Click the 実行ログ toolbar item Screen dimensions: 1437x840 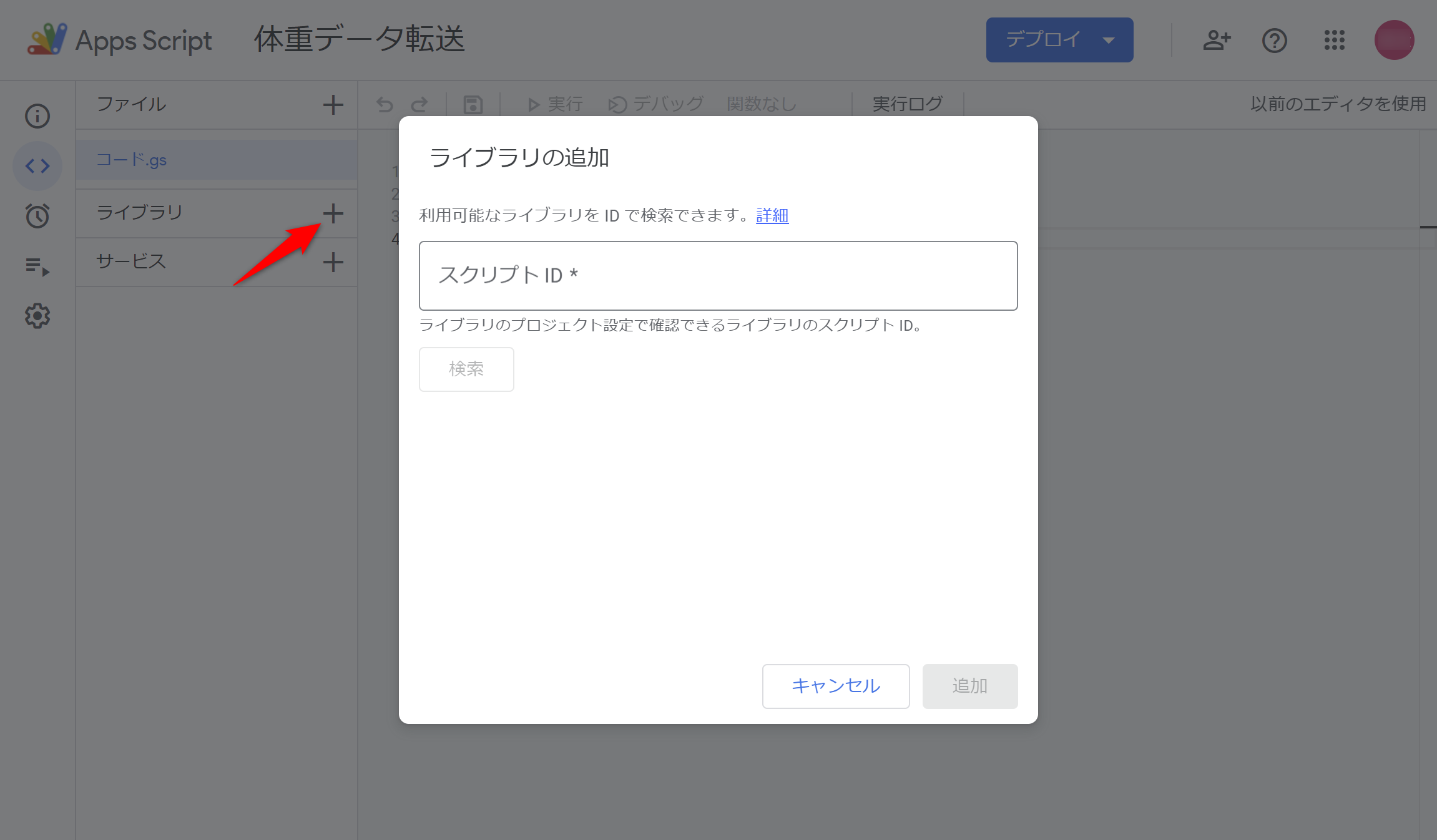click(907, 104)
